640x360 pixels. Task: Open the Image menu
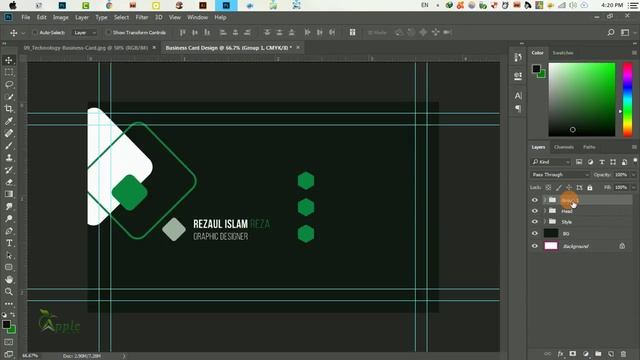click(x=61, y=17)
